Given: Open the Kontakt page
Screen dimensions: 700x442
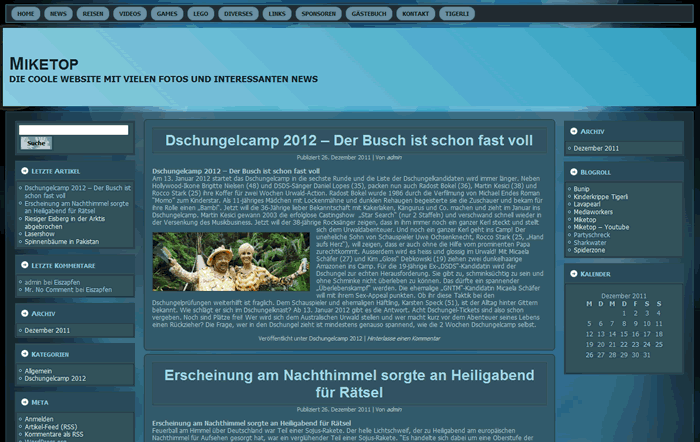Looking at the screenshot, I should point(415,14).
